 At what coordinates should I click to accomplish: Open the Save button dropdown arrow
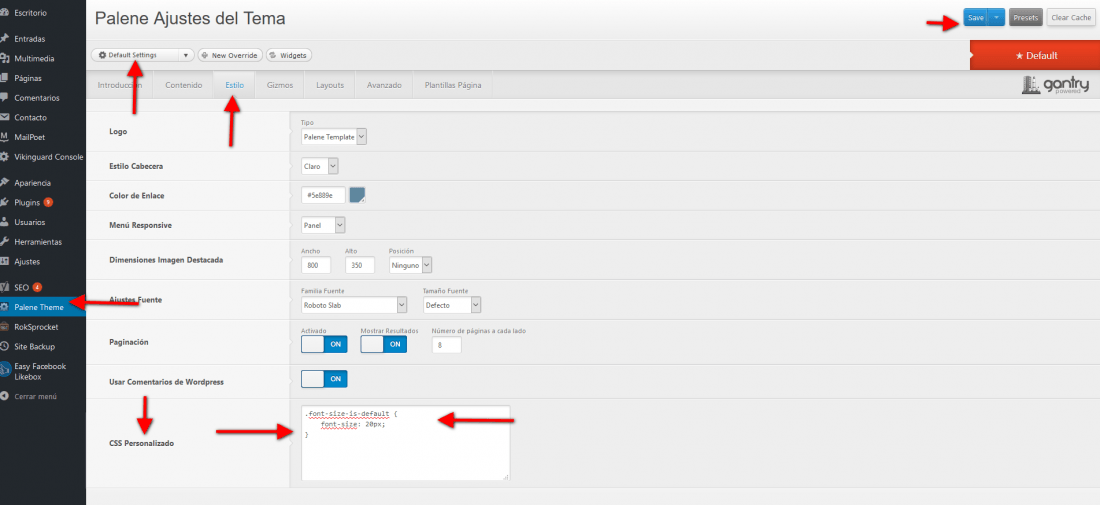click(996, 18)
